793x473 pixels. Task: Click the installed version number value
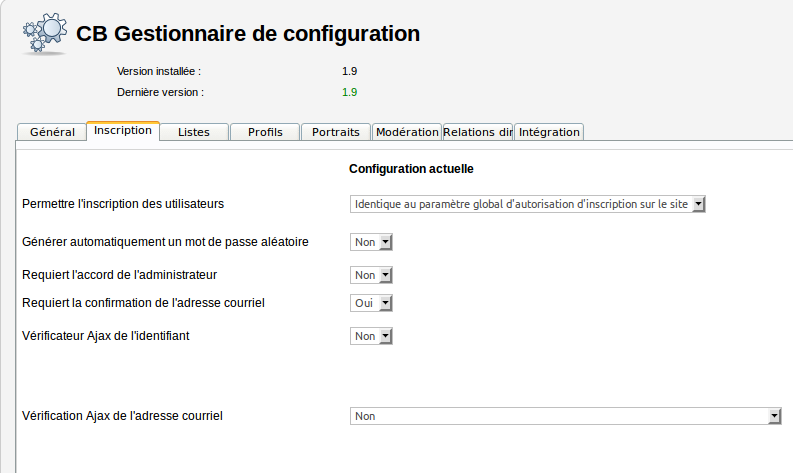click(349, 71)
